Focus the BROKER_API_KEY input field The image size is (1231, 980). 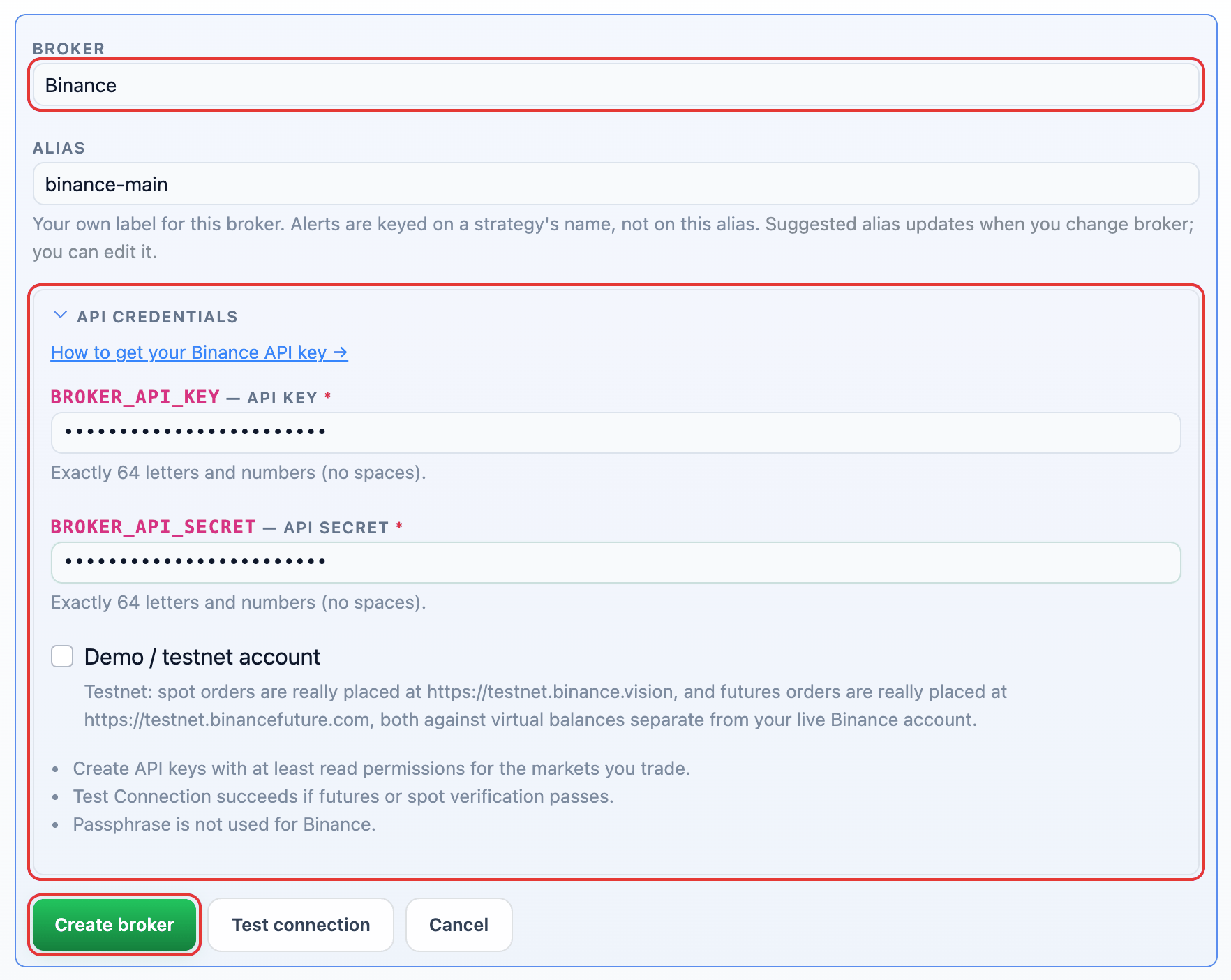[x=615, y=433]
